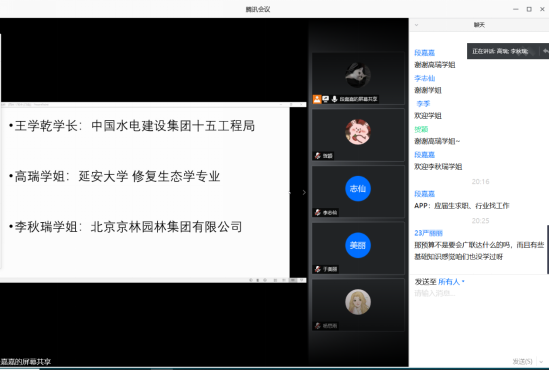Click the muted mic icon on the blonde-avatar tile
549x371 pixels.
(318, 326)
